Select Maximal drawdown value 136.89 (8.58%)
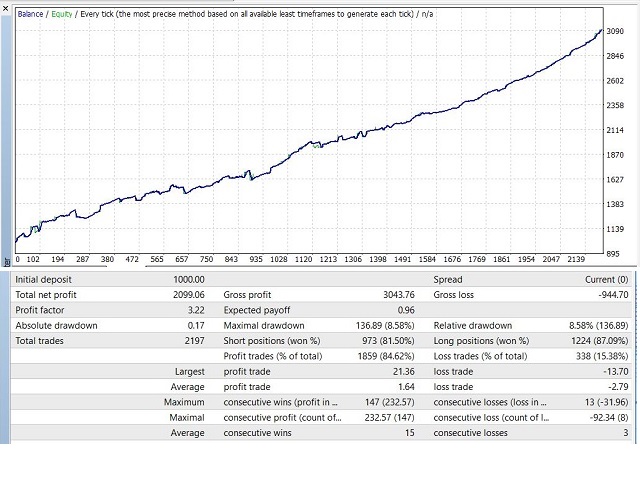Screen dimensions: 640x480 pyautogui.click(x=385, y=326)
